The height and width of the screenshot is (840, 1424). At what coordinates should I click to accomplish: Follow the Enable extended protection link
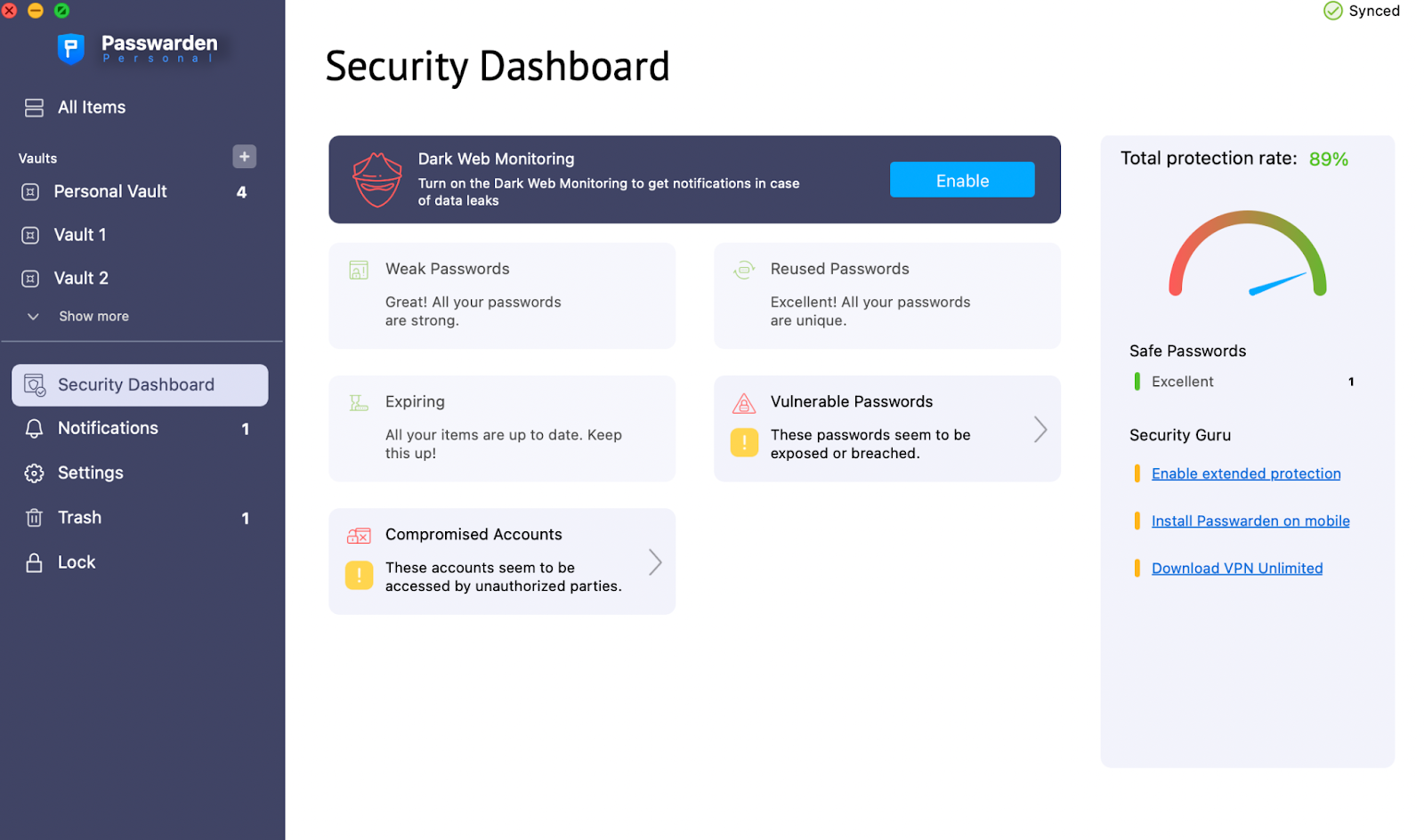(x=1246, y=474)
